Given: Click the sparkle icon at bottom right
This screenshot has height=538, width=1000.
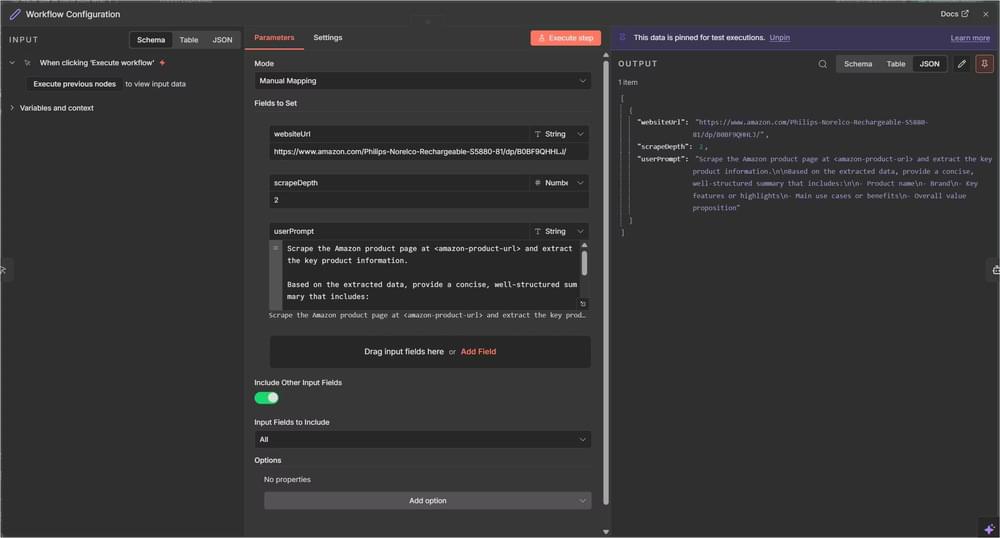Looking at the screenshot, I should (989, 528).
